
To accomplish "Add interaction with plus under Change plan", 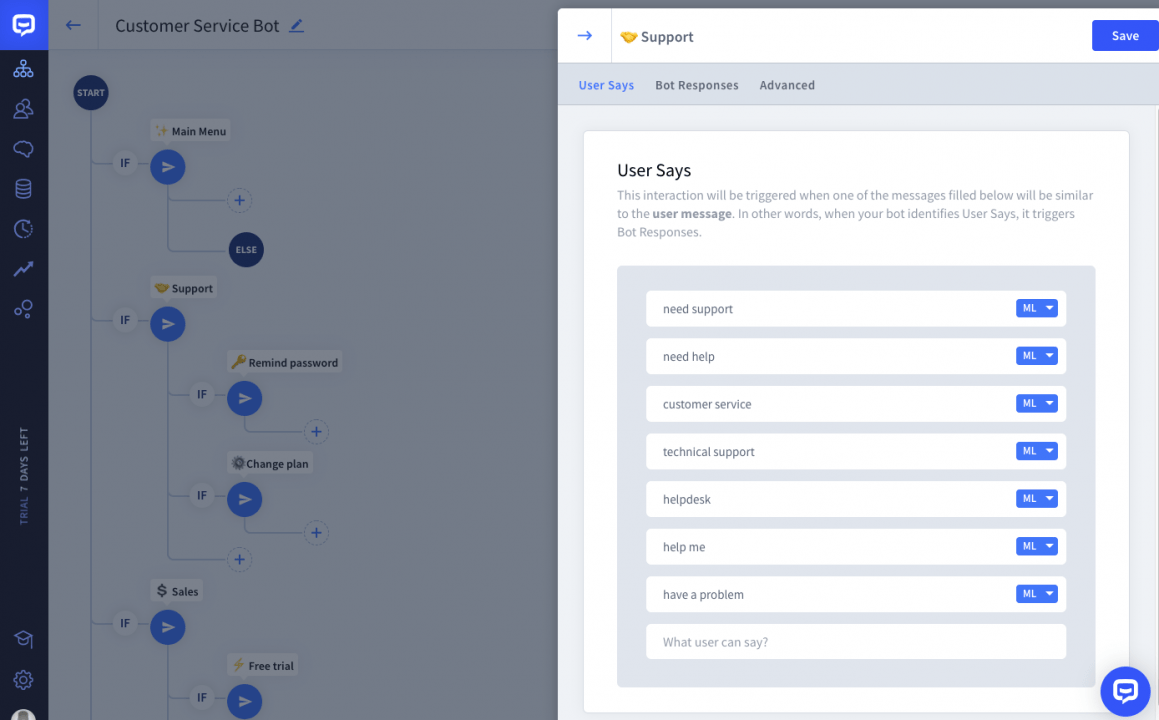I will (x=316, y=533).
